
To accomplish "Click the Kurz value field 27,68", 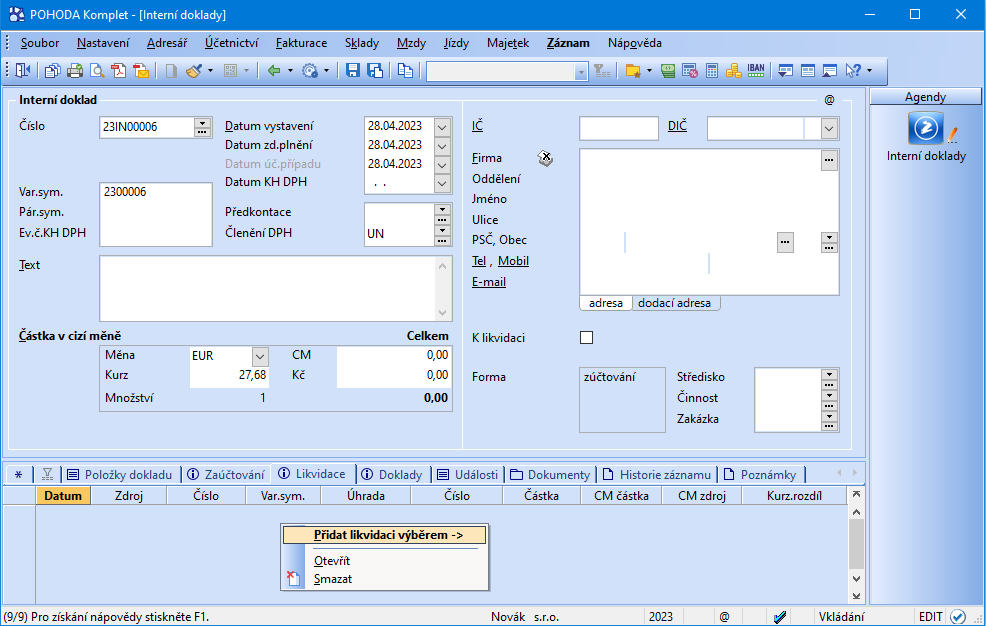I will coord(229,375).
